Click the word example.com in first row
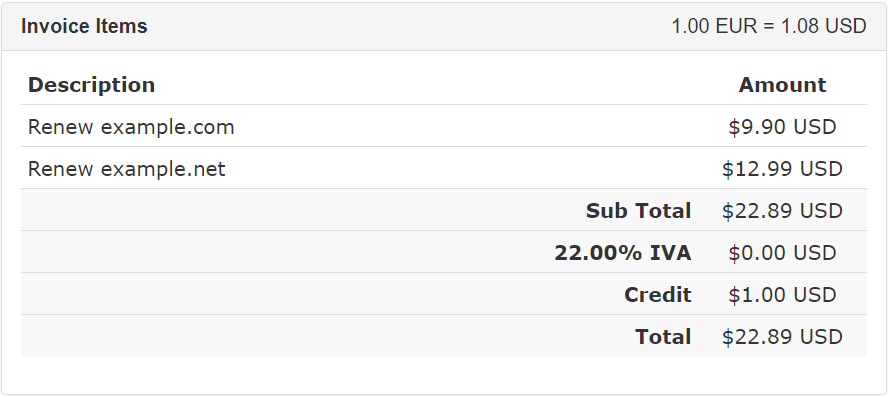 click(x=168, y=127)
